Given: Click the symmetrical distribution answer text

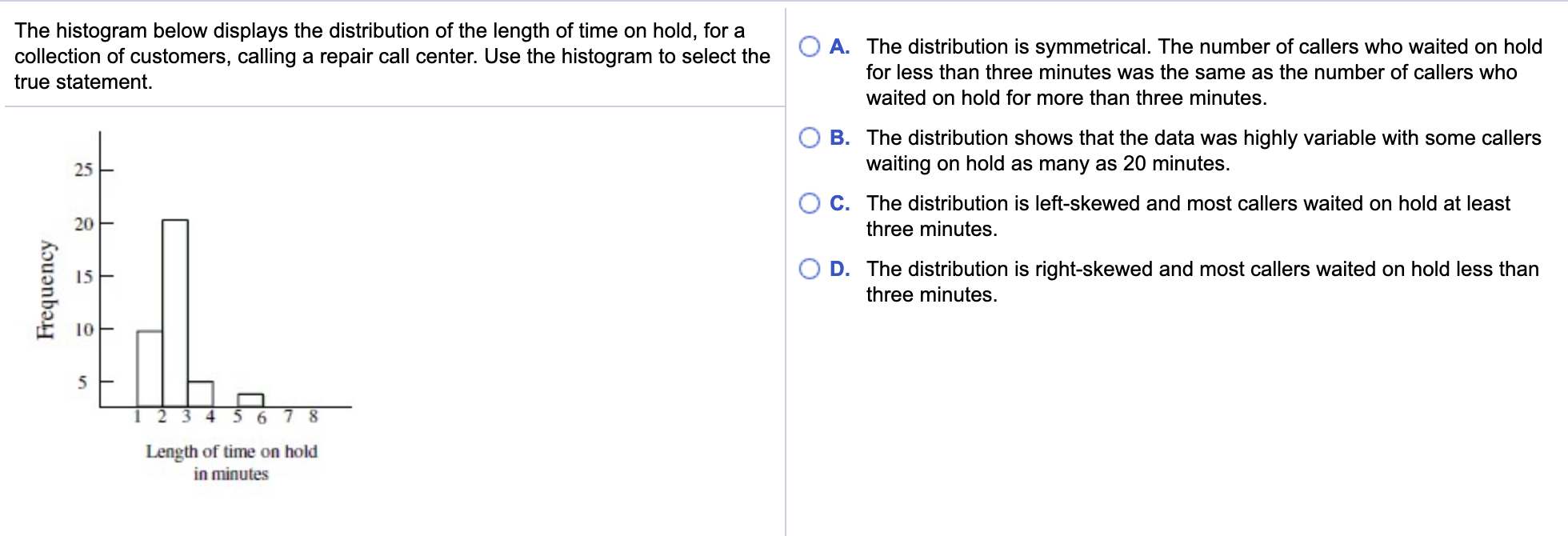Looking at the screenshot, I should point(1204,72).
